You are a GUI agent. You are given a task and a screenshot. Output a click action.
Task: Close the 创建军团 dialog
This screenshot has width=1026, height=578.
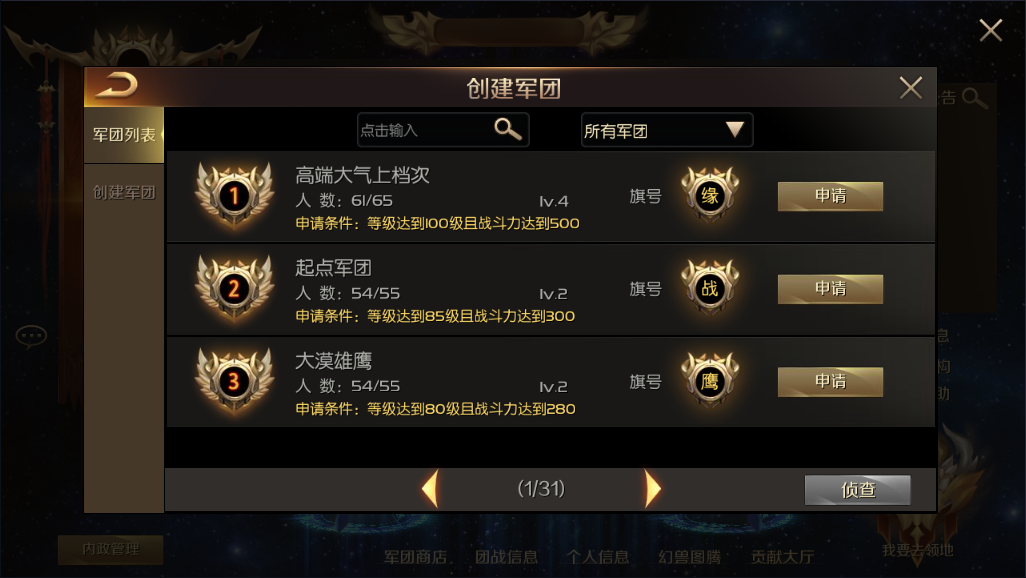[910, 87]
